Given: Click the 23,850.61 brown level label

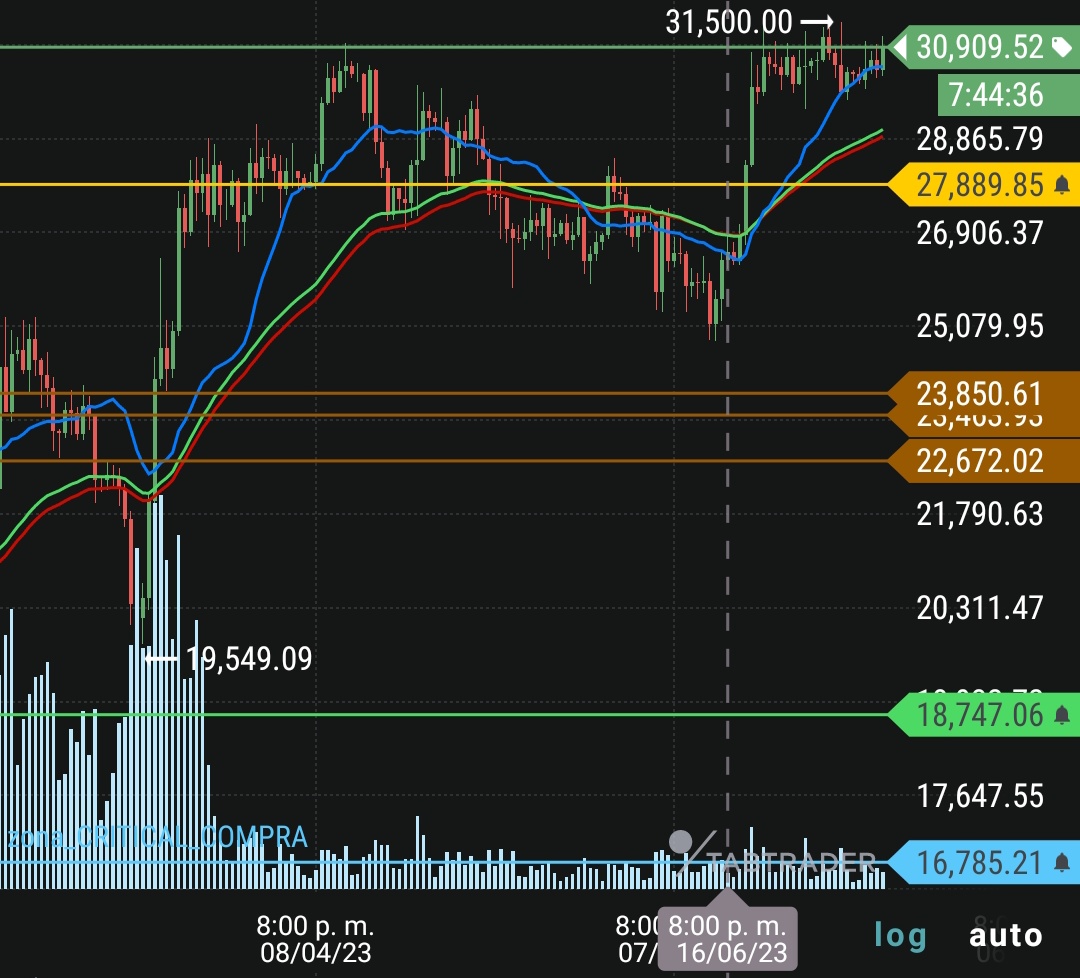Looking at the screenshot, I should [984, 393].
